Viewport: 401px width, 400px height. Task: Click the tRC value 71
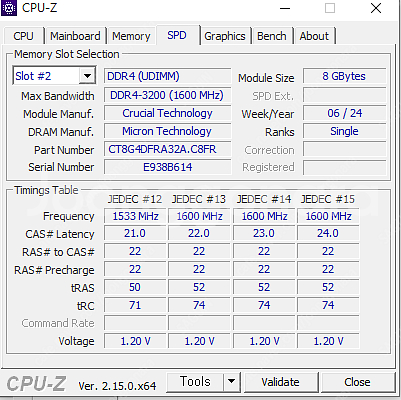(x=135, y=305)
